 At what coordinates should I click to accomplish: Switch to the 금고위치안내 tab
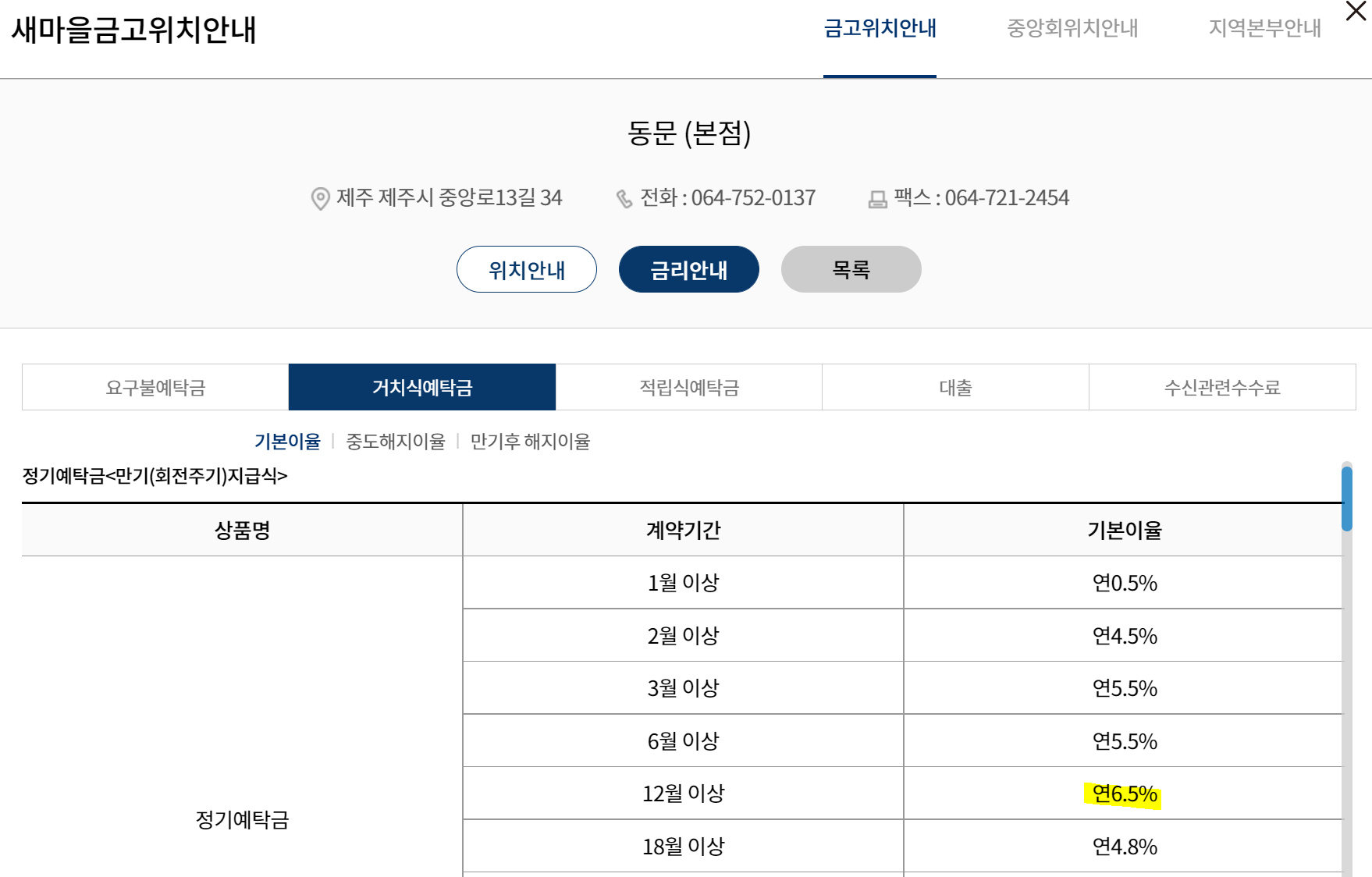pos(880,28)
